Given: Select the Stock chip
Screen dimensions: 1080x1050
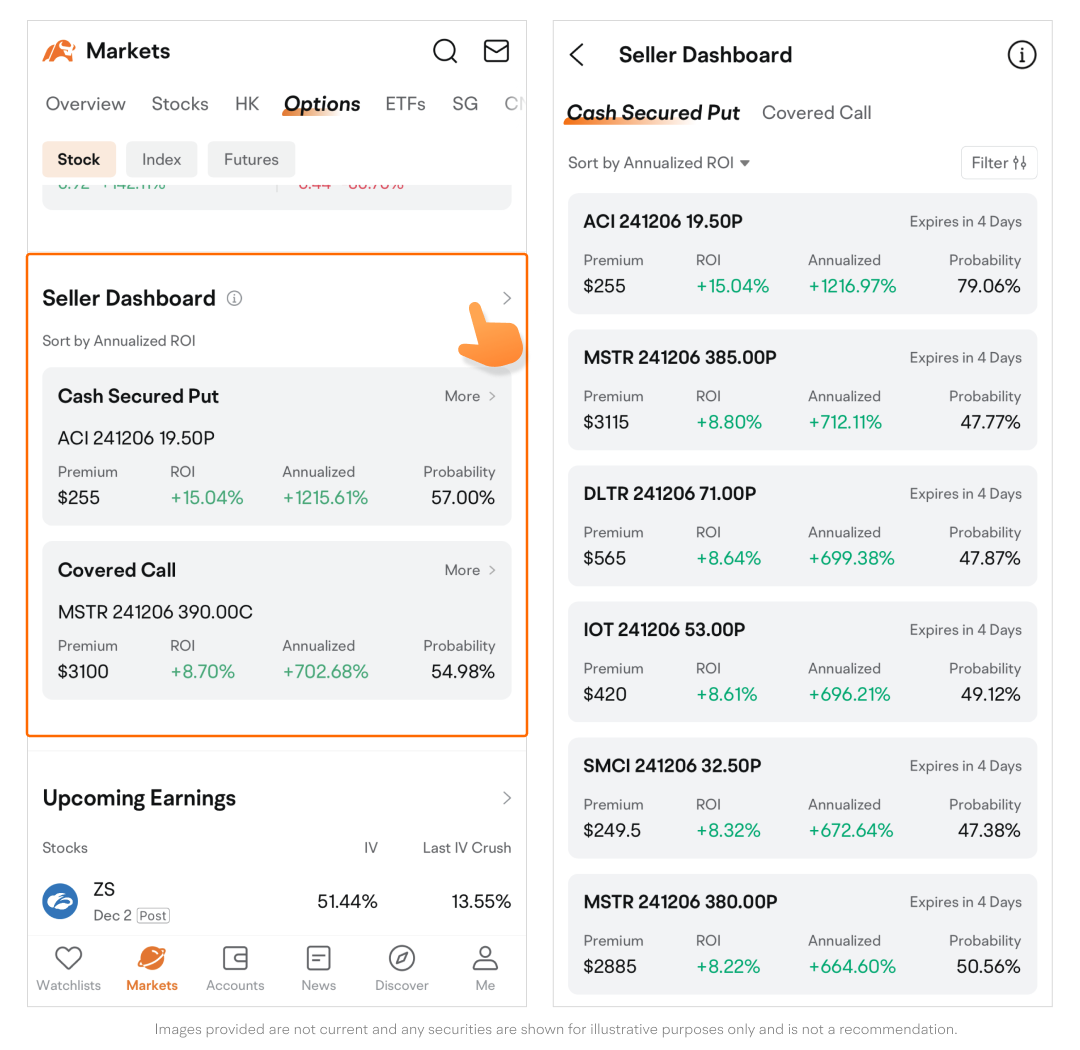Looking at the screenshot, I should pos(79,159).
